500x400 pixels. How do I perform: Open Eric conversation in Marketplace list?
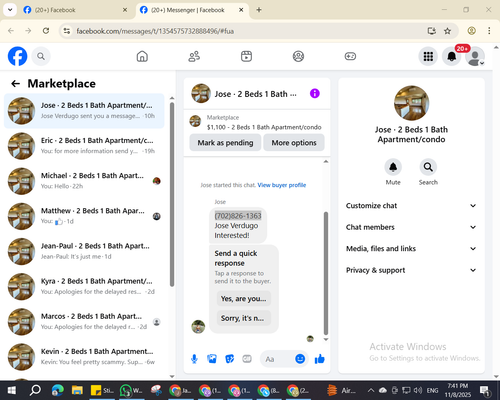(84, 146)
